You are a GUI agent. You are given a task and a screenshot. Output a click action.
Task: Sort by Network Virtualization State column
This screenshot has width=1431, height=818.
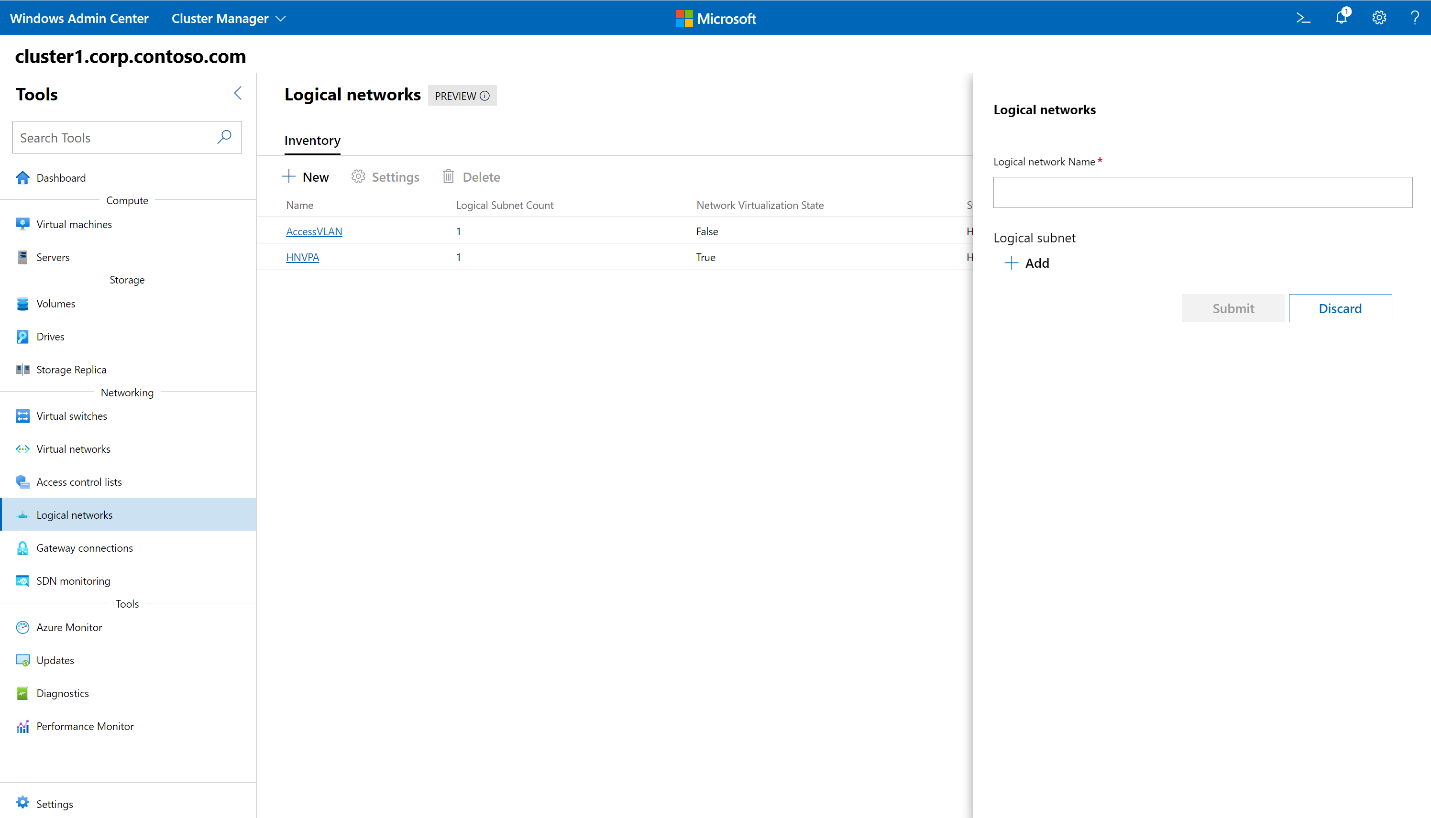(x=760, y=205)
